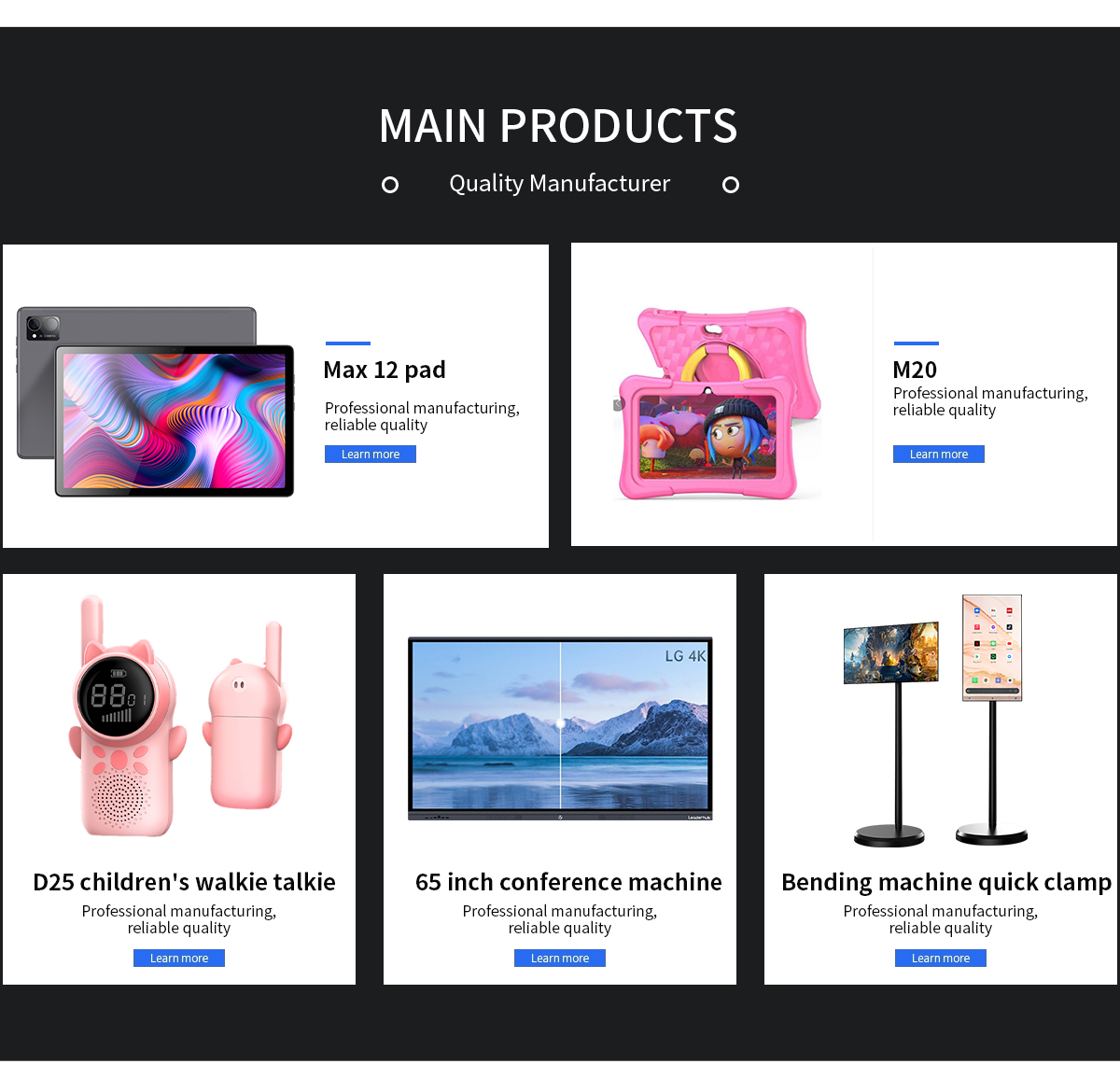Click Learn more for D25 walkie talkie
Screen dimensions: 1120x1078
pos(179,959)
